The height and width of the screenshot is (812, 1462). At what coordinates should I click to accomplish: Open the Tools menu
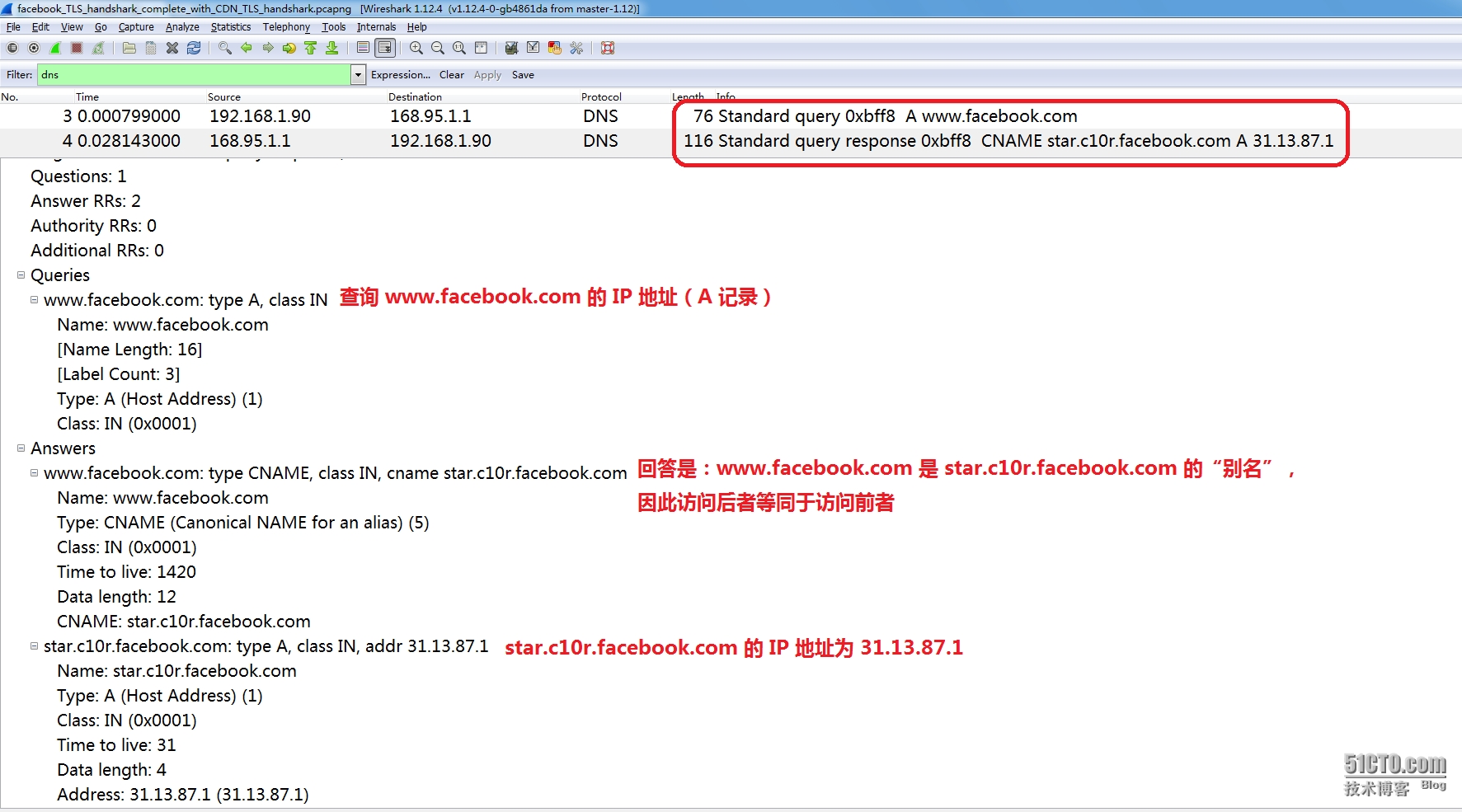pyautogui.click(x=334, y=27)
